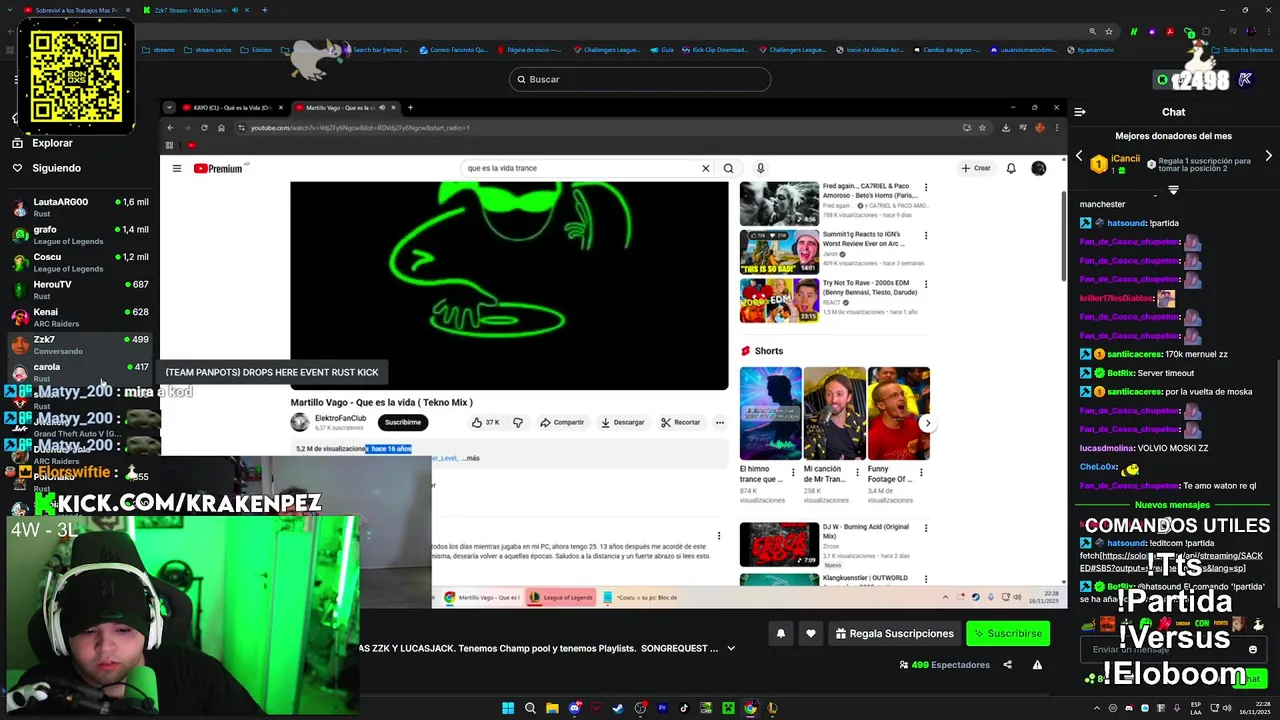Click the green Suscribirse button

(x=1008, y=633)
